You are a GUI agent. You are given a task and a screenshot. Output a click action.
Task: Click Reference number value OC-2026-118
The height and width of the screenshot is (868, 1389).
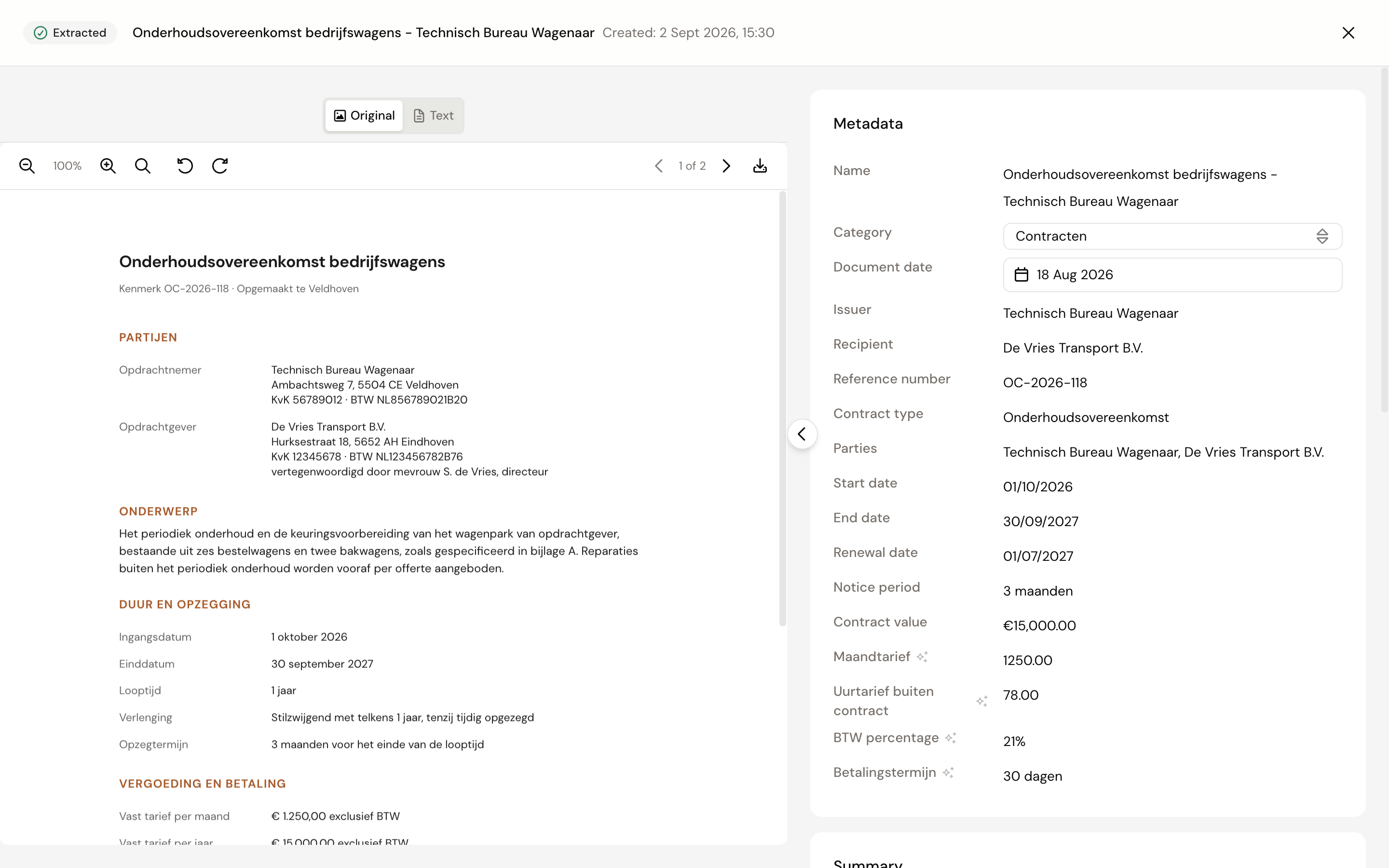1045,383
